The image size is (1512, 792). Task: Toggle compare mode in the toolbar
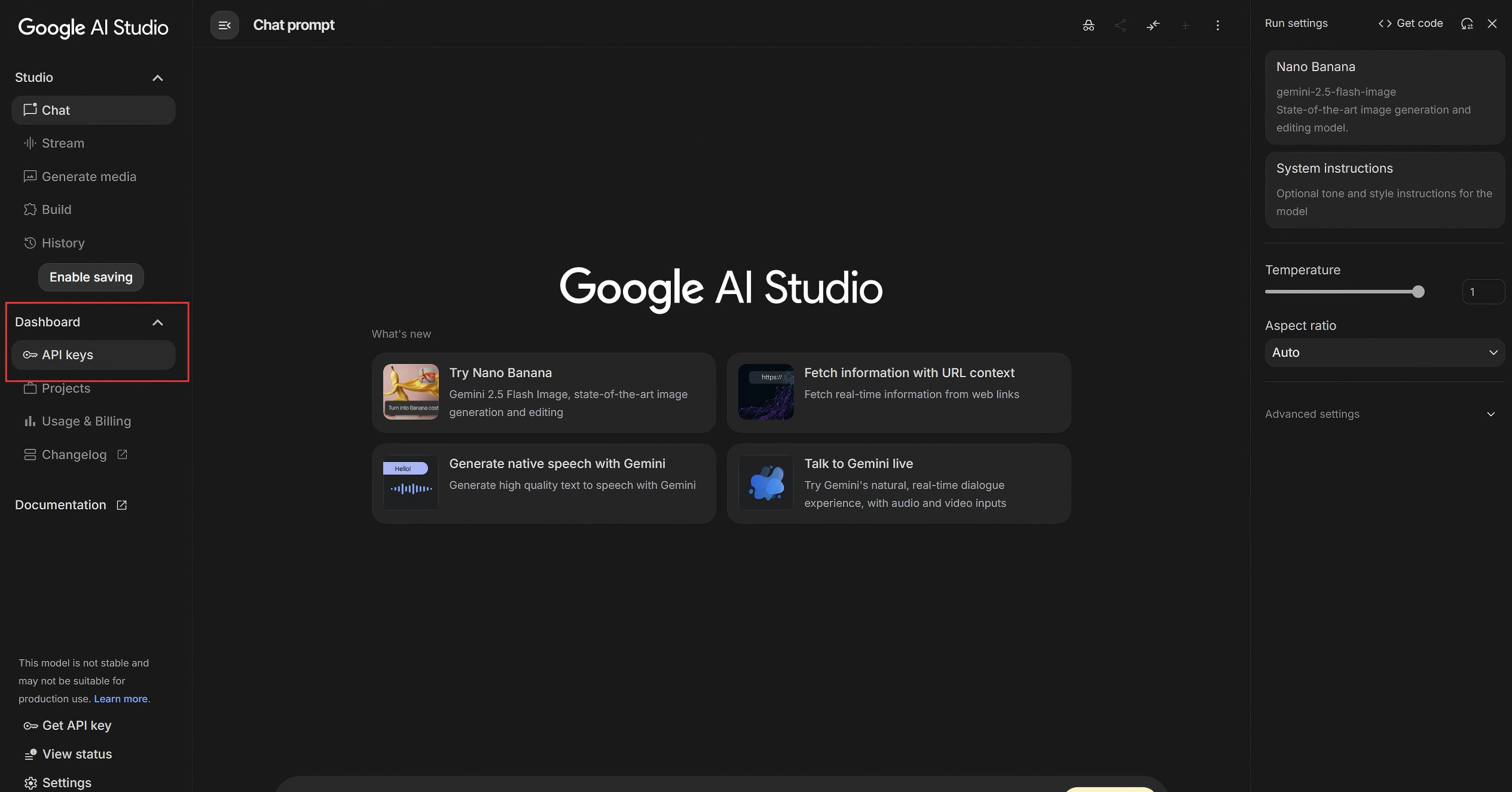pos(1153,25)
